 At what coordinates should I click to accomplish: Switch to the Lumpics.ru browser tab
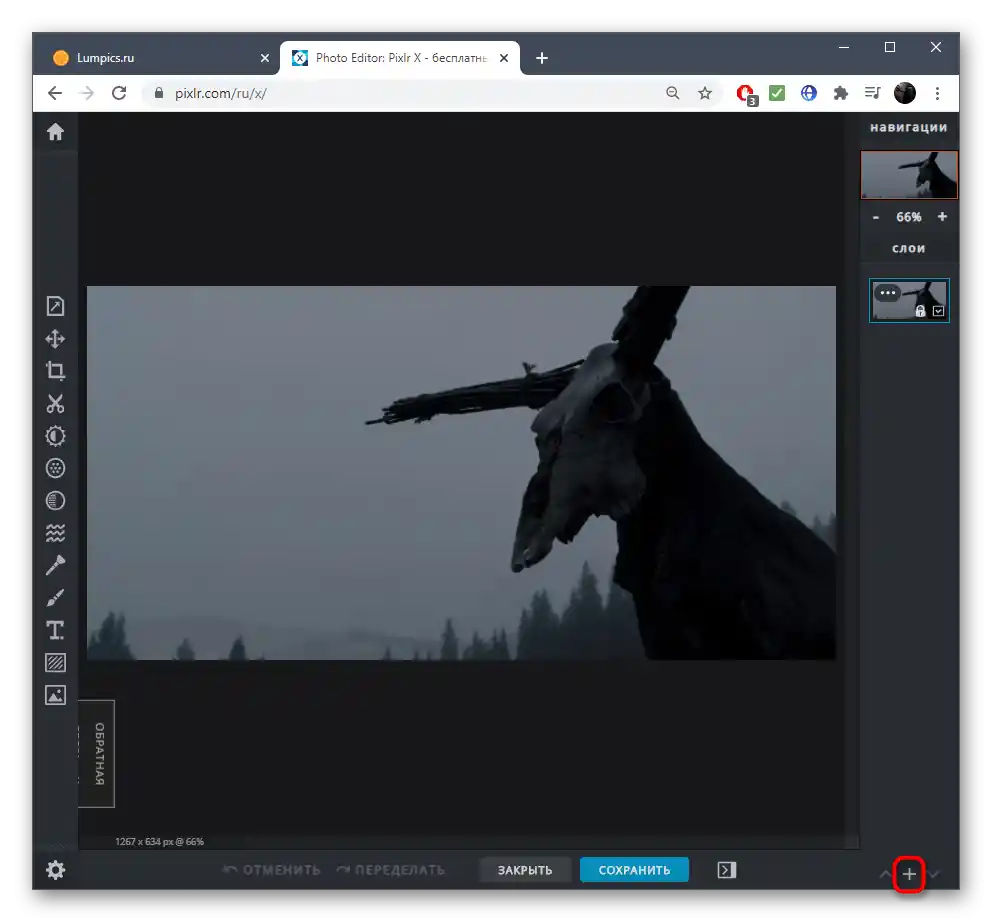(x=155, y=58)
